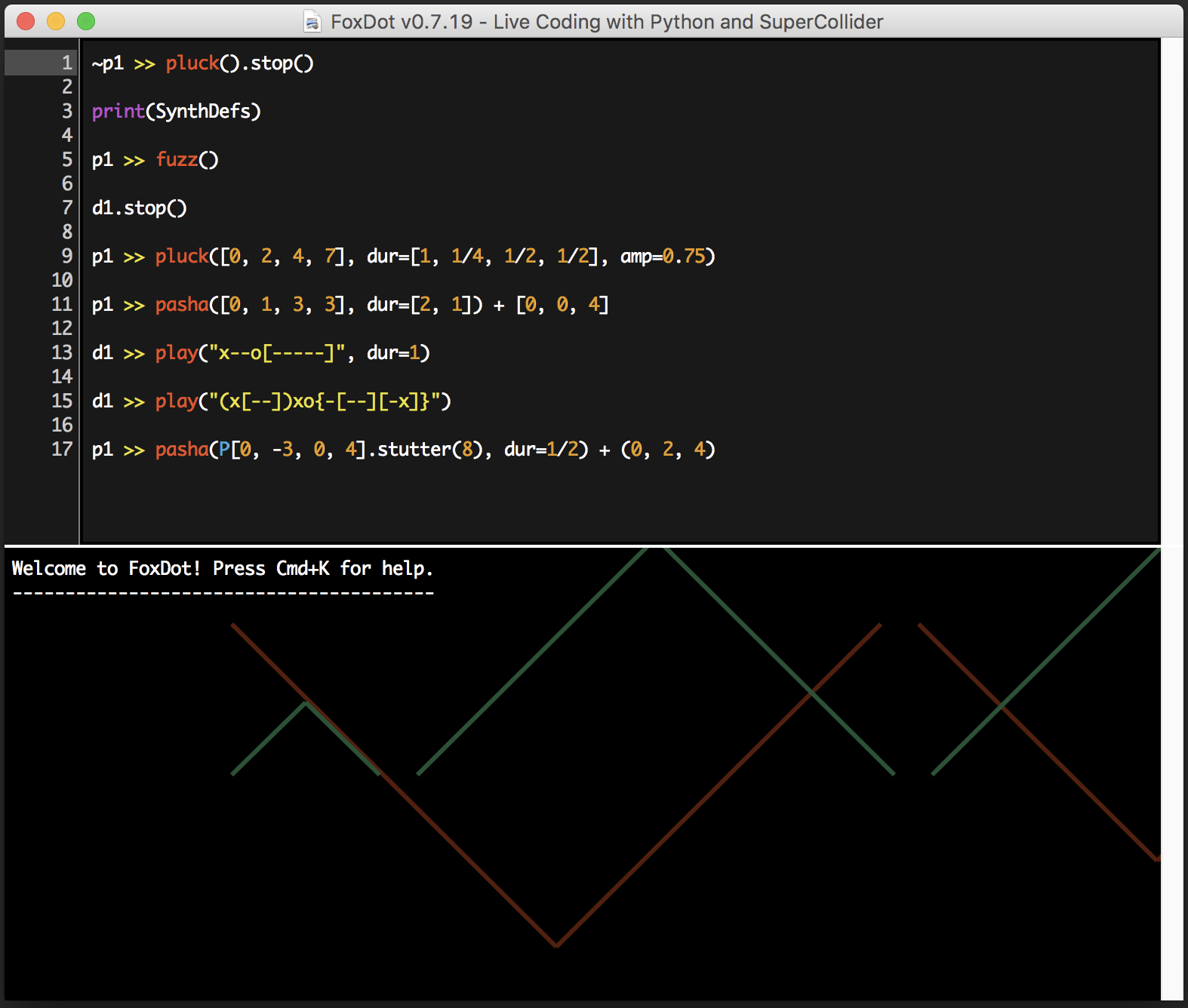
Task: Click the play line with "(x[--])xo{-[--][-x]}"
Action: coord(271,401)
